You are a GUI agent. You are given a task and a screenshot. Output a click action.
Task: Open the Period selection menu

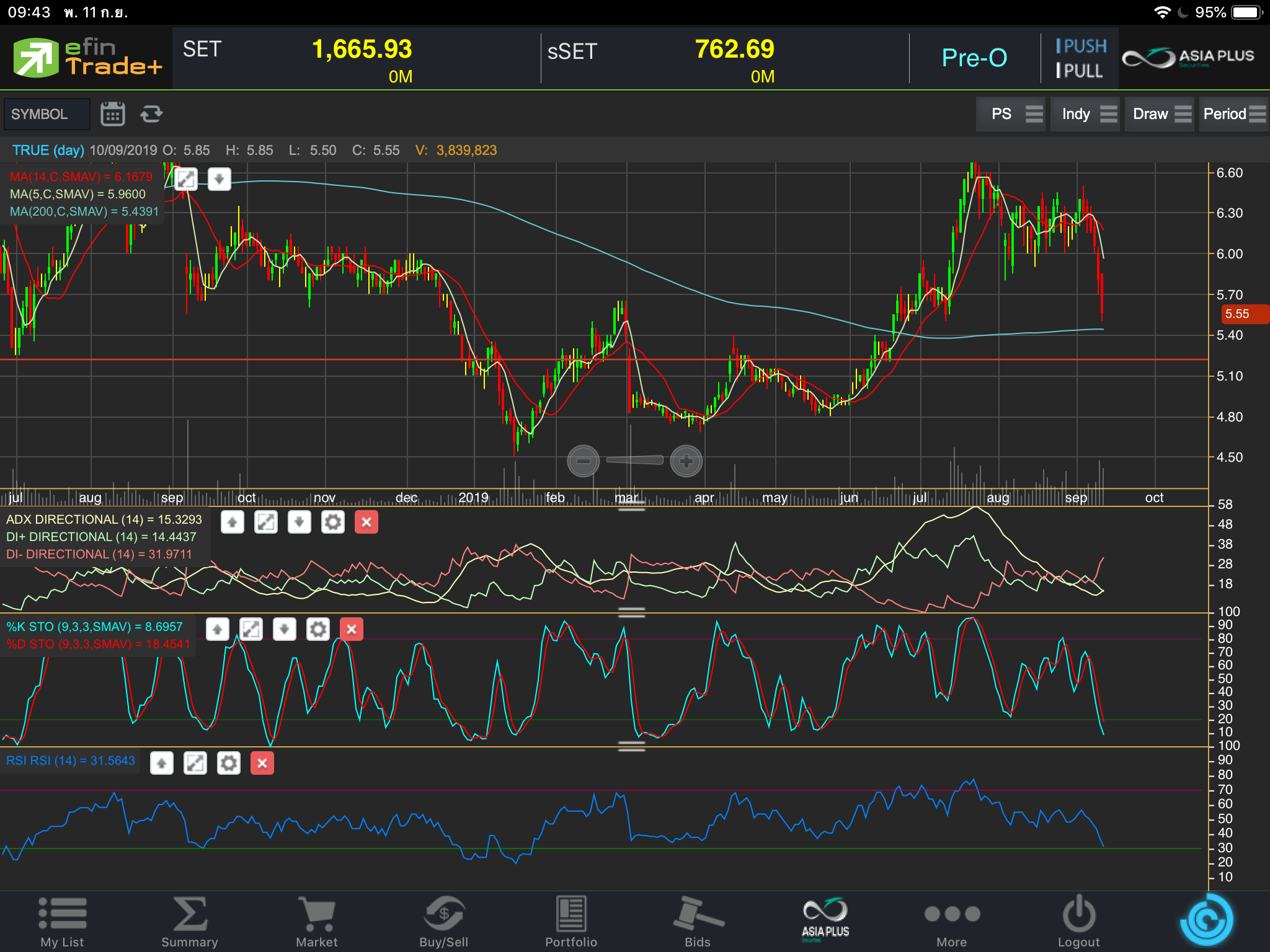1234,114
